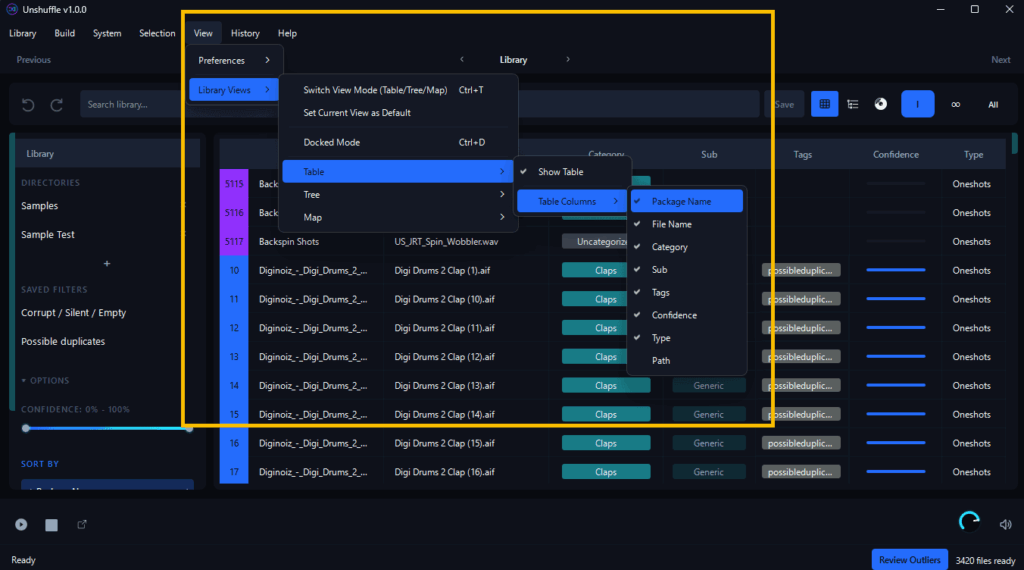Go to next page with right chevron
The height and width of the screenshot is (570, 1024).
click(x=568, y=59)
